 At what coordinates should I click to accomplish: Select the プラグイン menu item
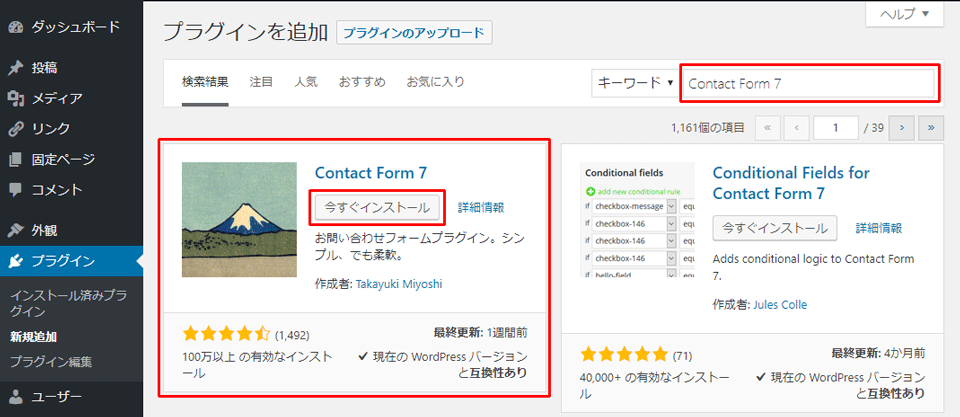coord(71,262)
